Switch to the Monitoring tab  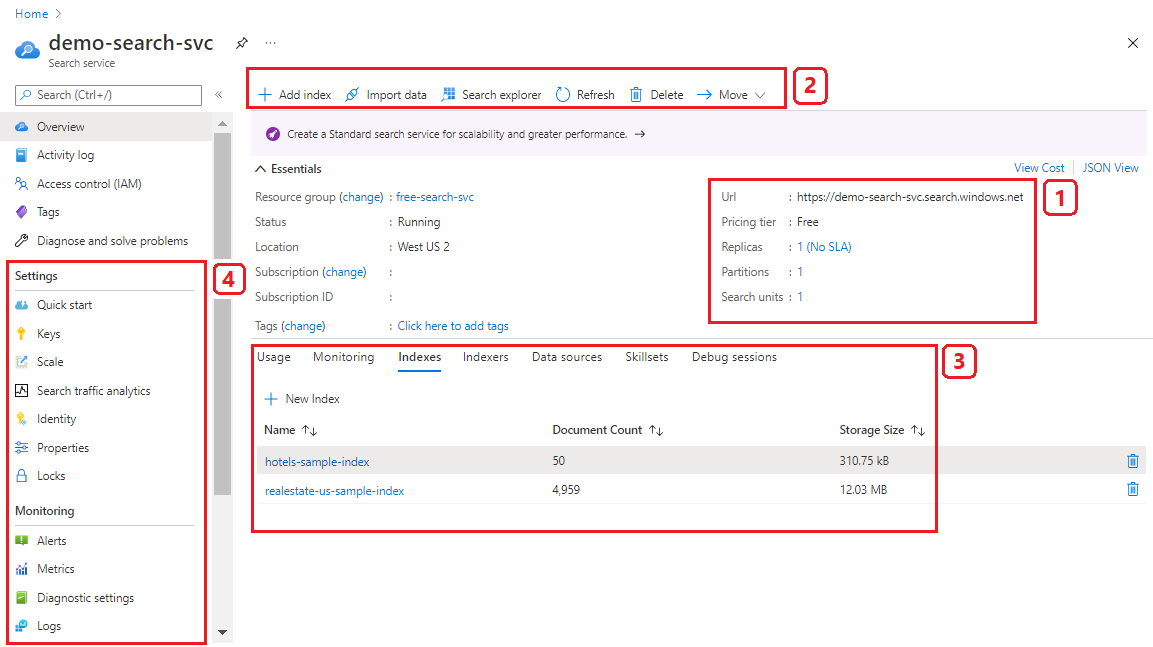coord(343,357)
